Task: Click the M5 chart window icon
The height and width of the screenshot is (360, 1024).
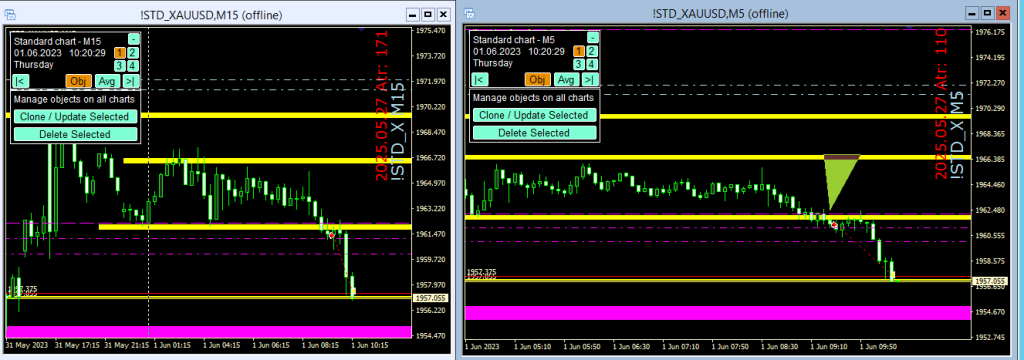Action: tap(470, 13)
